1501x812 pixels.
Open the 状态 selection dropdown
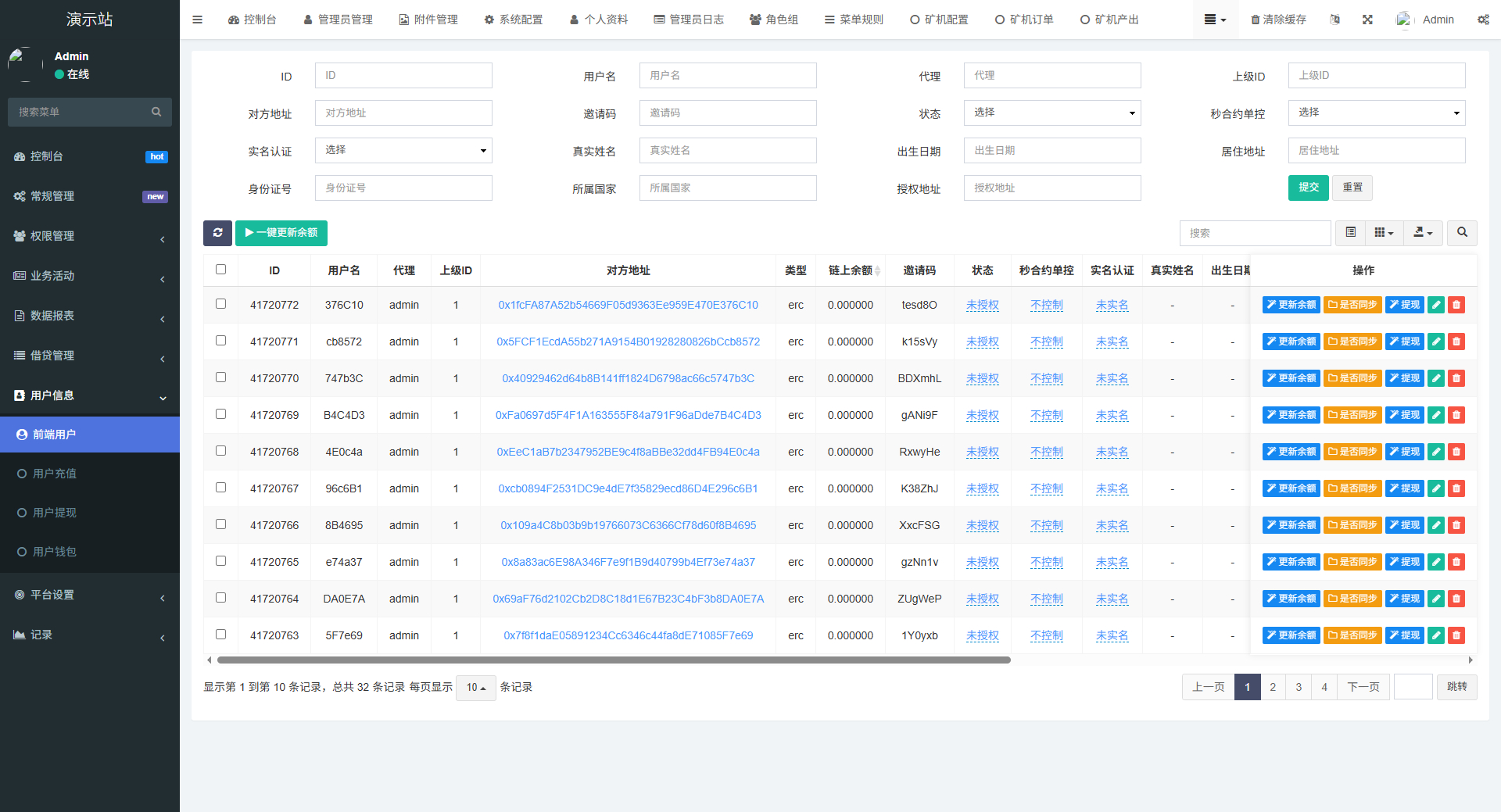coord(1051,113)
